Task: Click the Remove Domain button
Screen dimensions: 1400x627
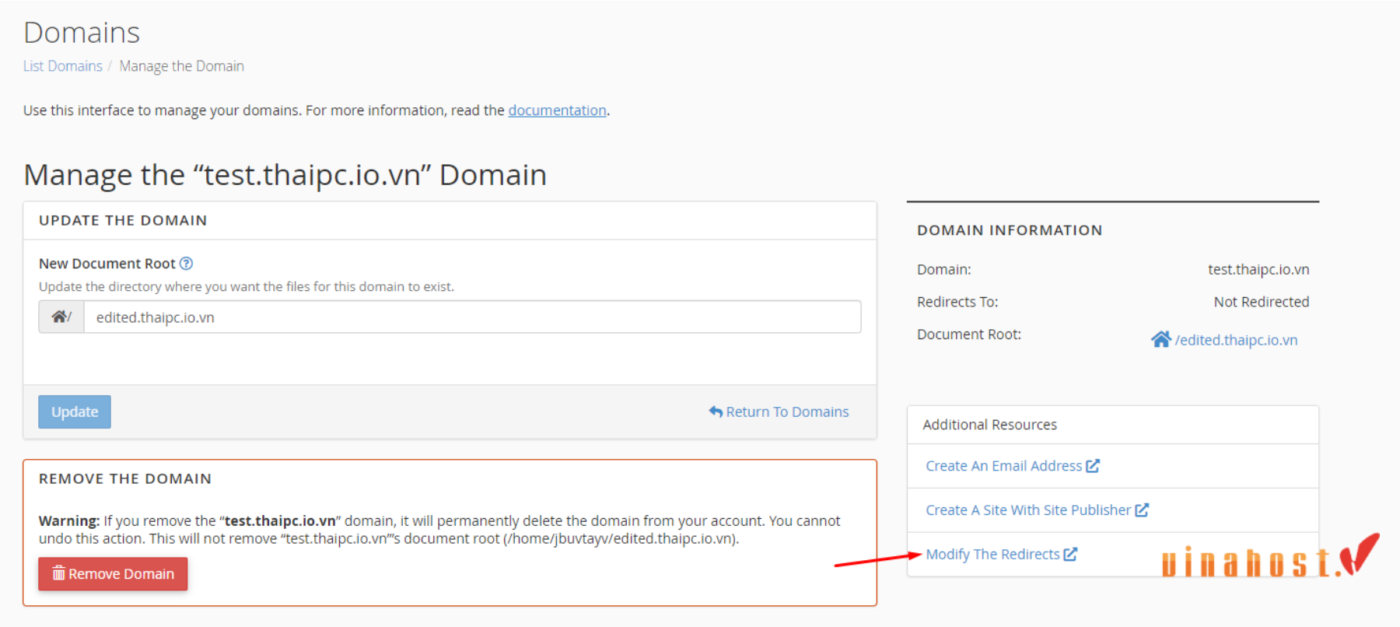Action: click(112, 573)
